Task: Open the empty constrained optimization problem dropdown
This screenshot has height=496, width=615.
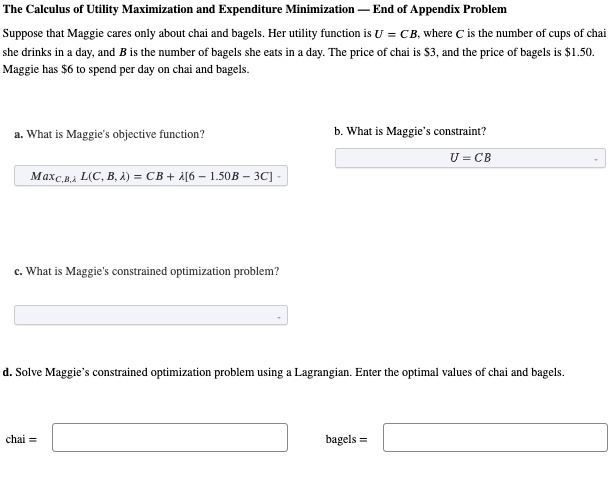Action: click(x=151, y=315)
